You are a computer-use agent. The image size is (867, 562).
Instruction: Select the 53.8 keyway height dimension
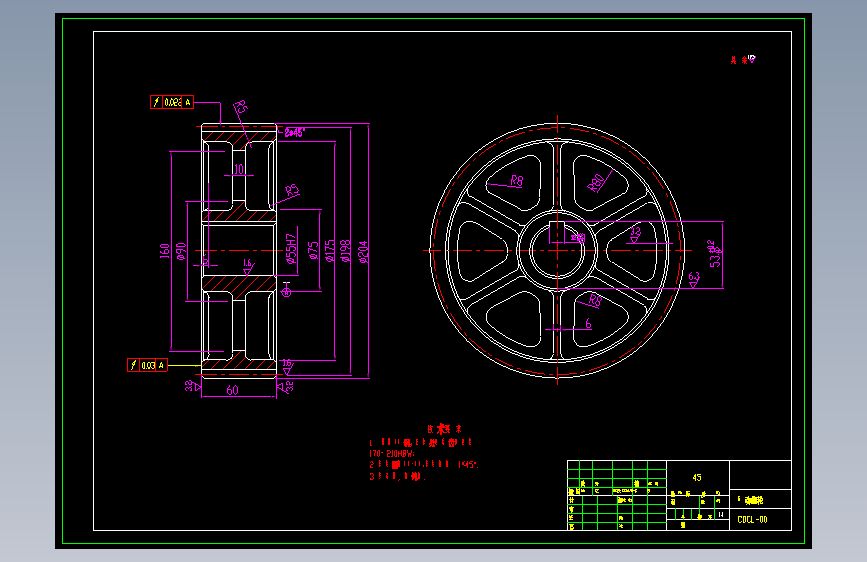715,254
